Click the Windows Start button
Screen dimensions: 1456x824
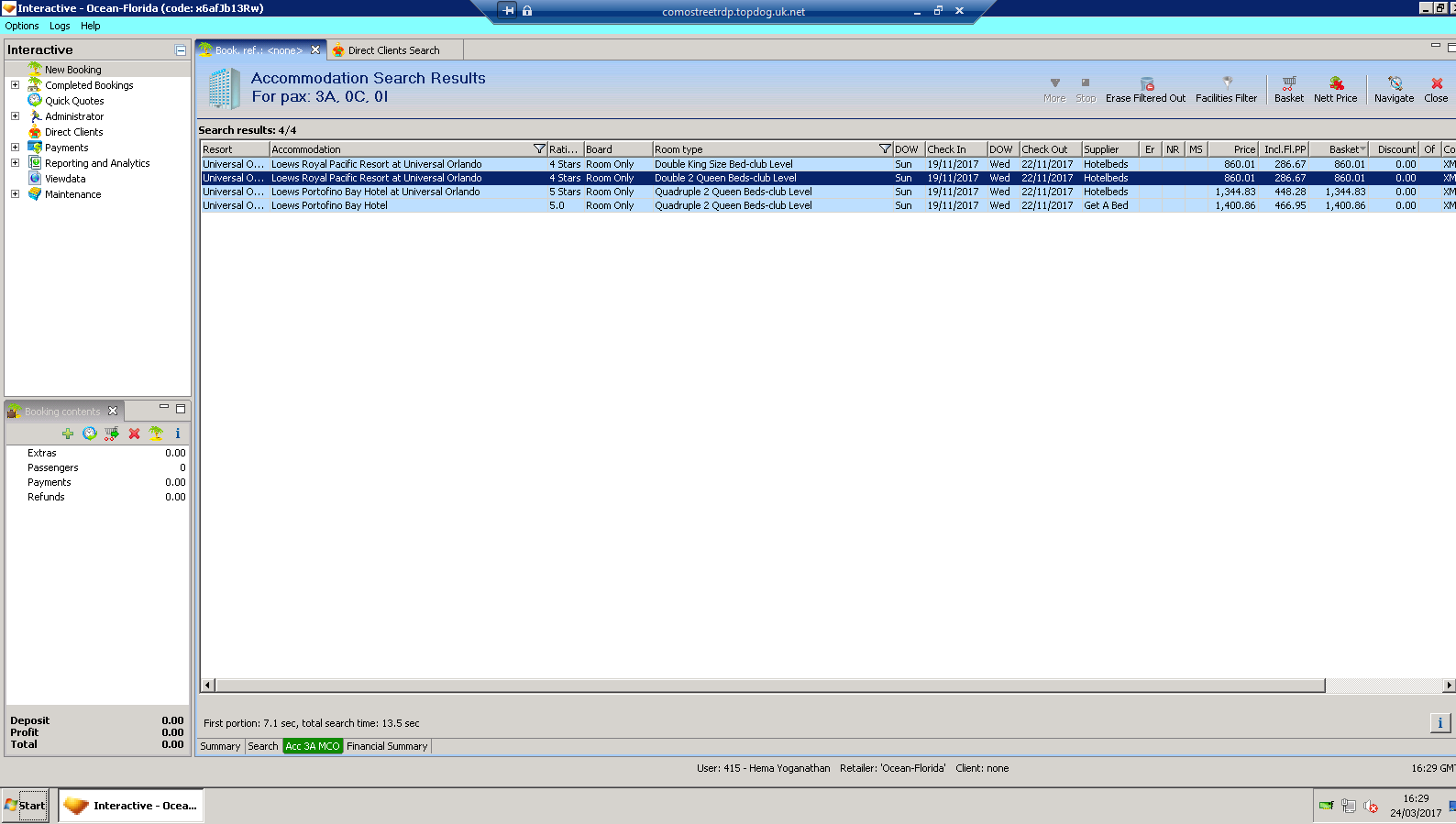tap(25, 806)
